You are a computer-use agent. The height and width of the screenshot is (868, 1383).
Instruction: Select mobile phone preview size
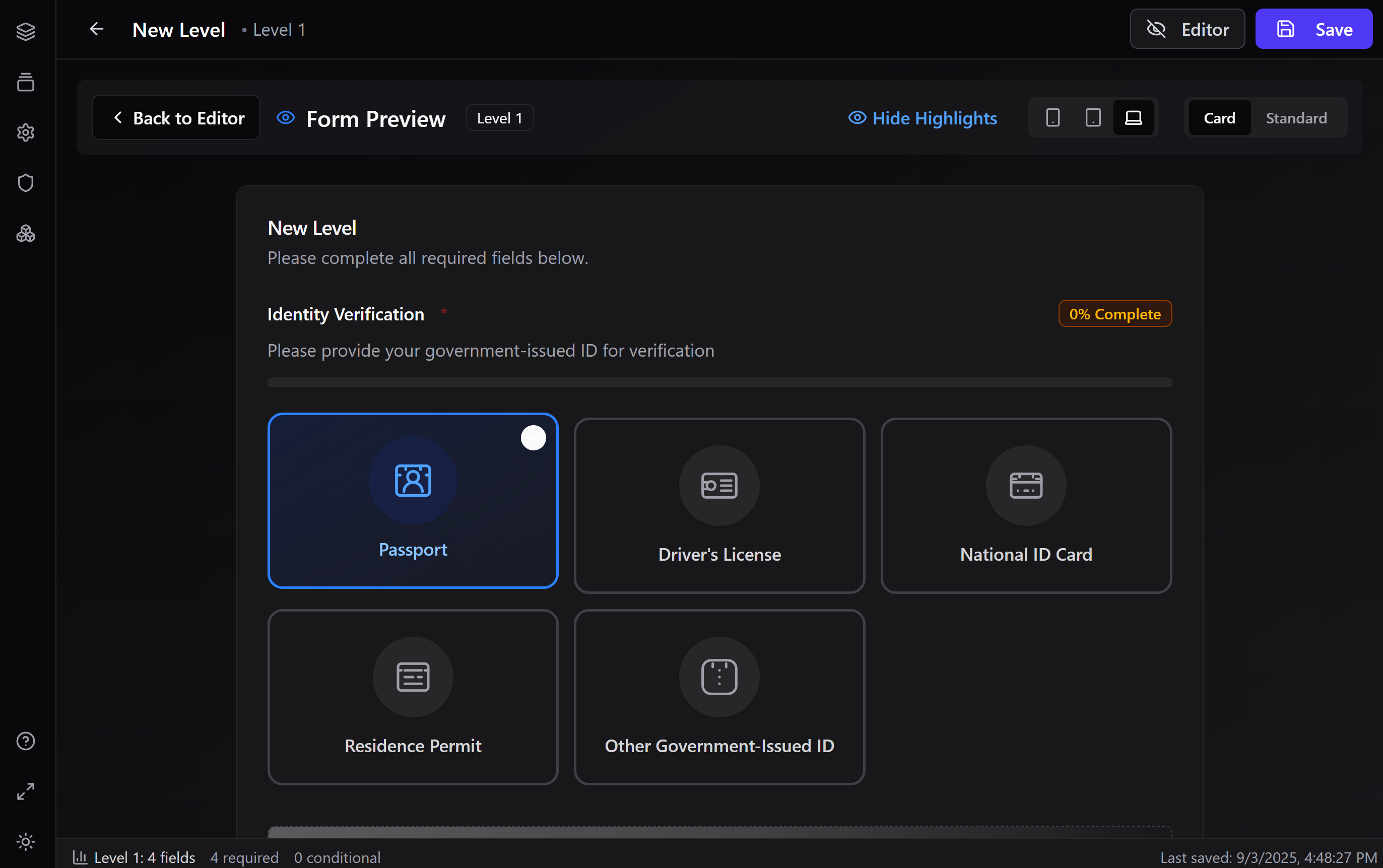tap(1052, 117)
